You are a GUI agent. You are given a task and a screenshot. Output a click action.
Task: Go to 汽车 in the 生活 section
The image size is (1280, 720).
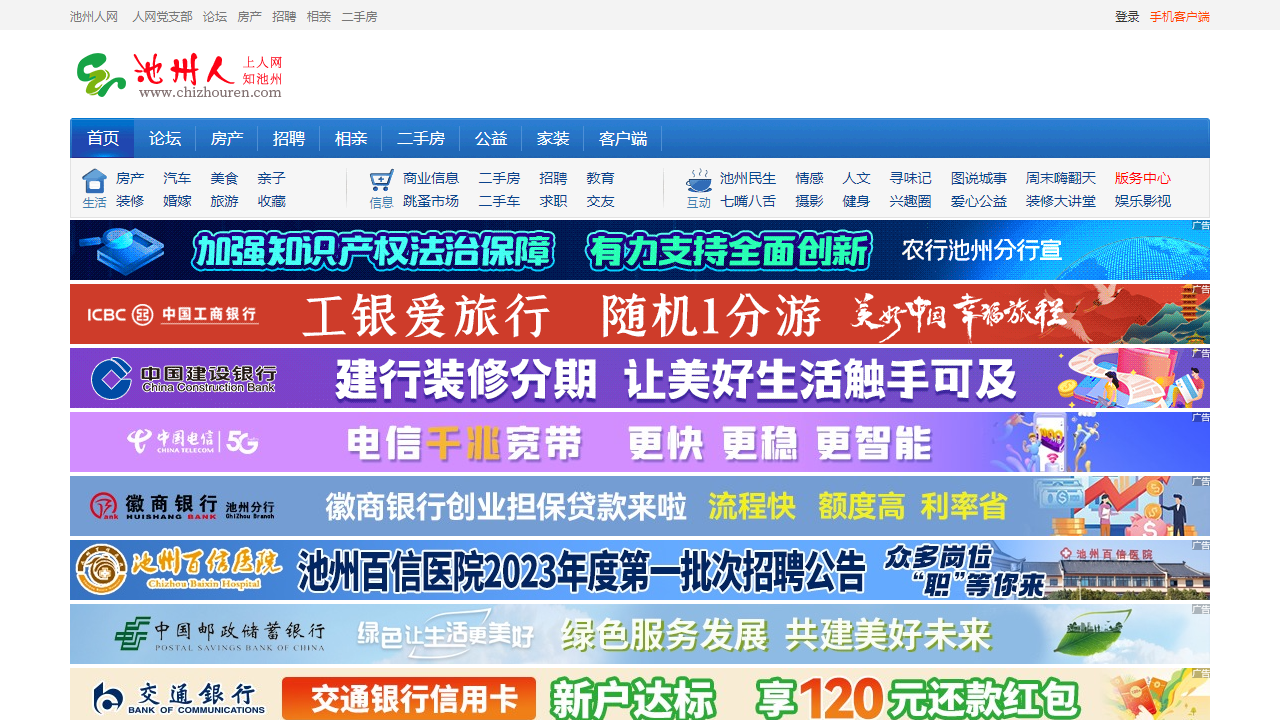click(177, 178)
